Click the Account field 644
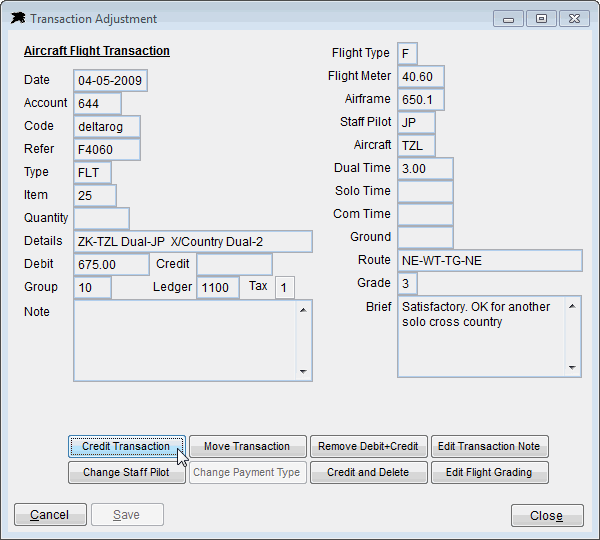Image resolution: width=600 pixels, height=540 pixels. [97, 103]
